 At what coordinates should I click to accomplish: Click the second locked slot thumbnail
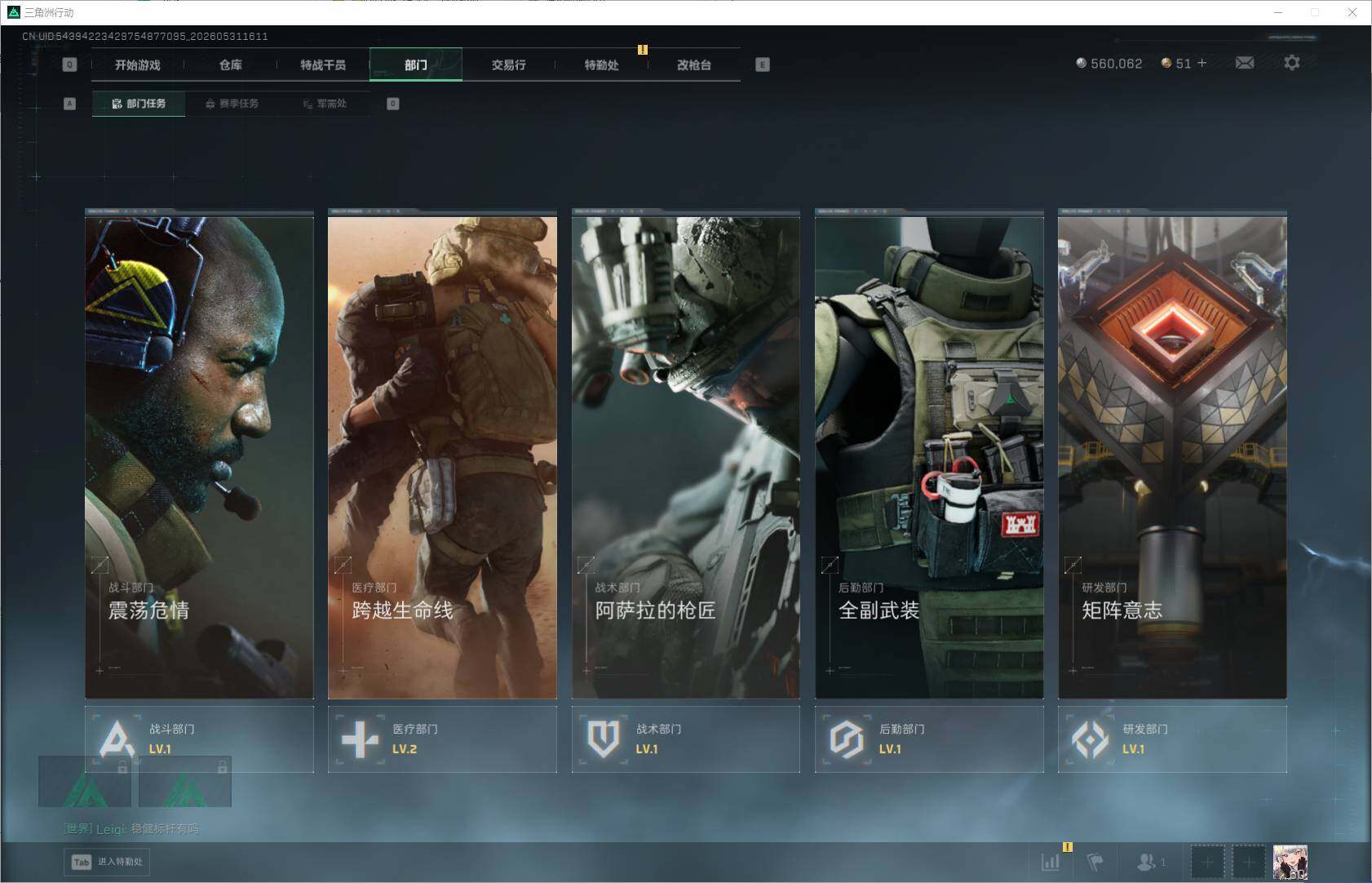185,781
